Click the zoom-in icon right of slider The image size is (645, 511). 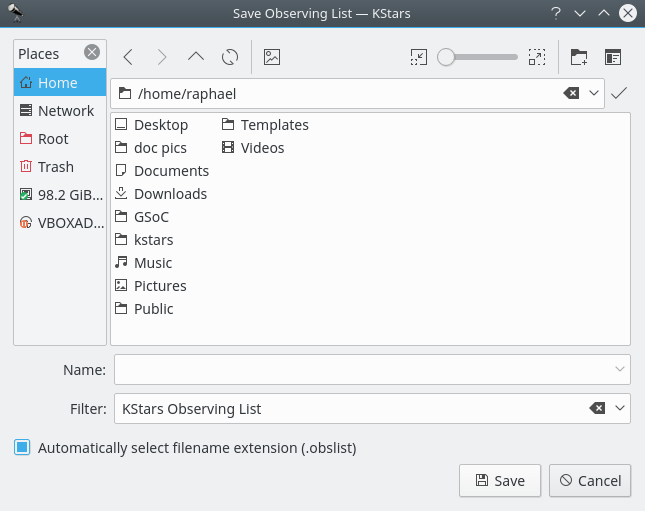pyautogui.click(x=538, y=58)
